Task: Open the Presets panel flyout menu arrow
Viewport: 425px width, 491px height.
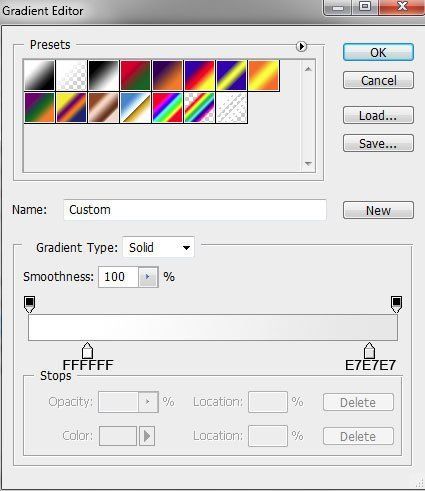Action: click(301, 46)
